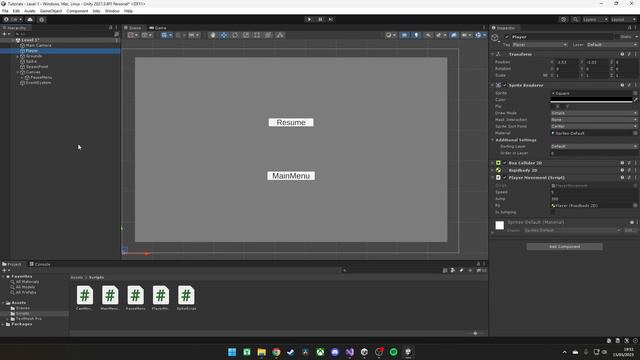Open the Layer dropdown showing Default
This screenshot has height=360, width=640.
(x=612, y=44)
